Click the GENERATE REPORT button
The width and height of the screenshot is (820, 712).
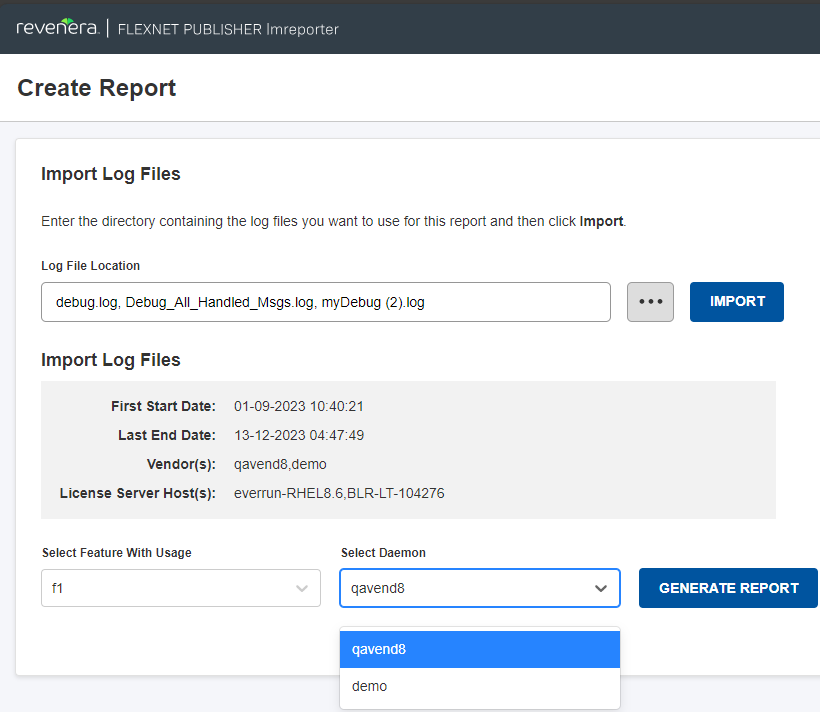[x=728, y=588]
